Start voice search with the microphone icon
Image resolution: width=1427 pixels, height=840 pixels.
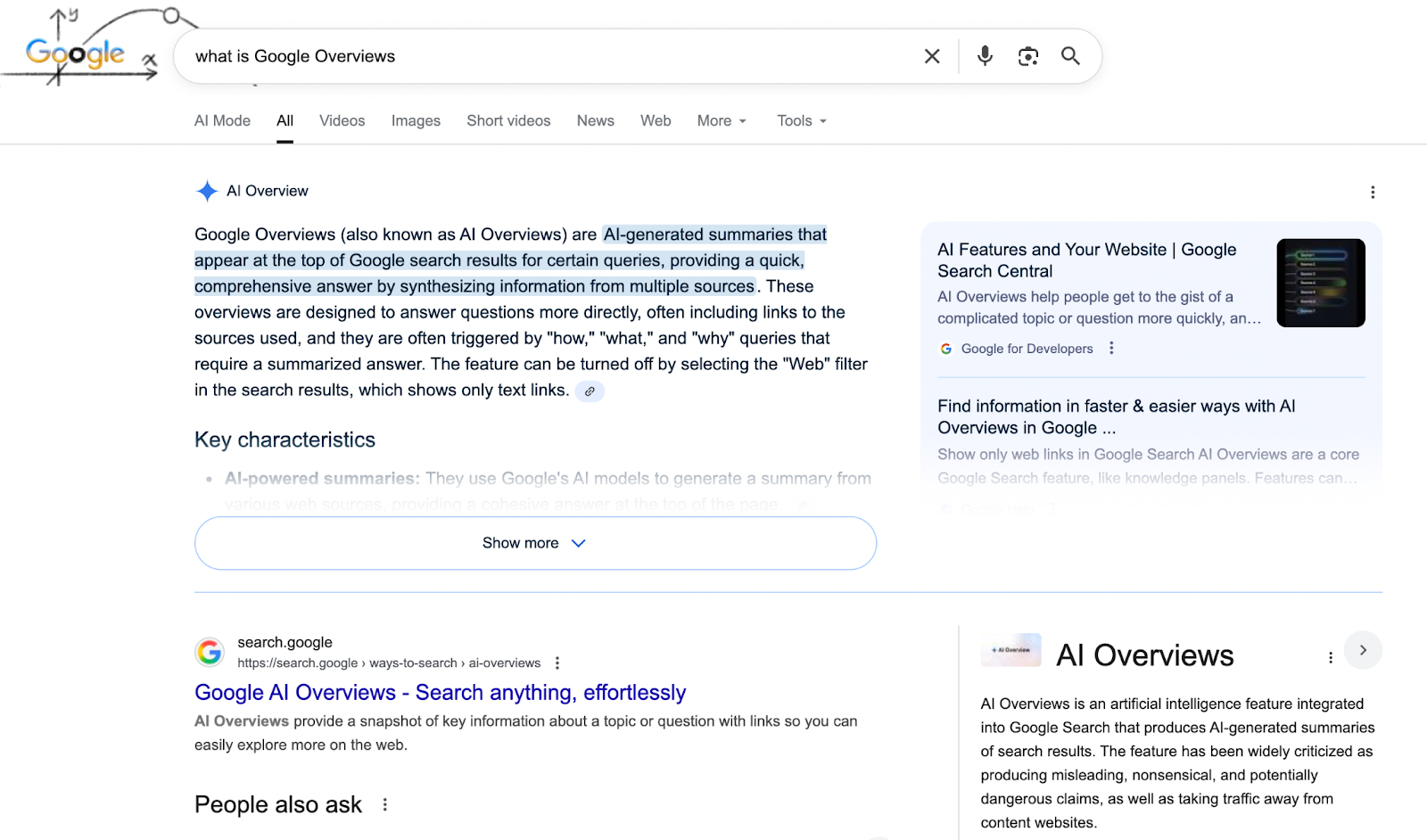[x=985, y=56]
